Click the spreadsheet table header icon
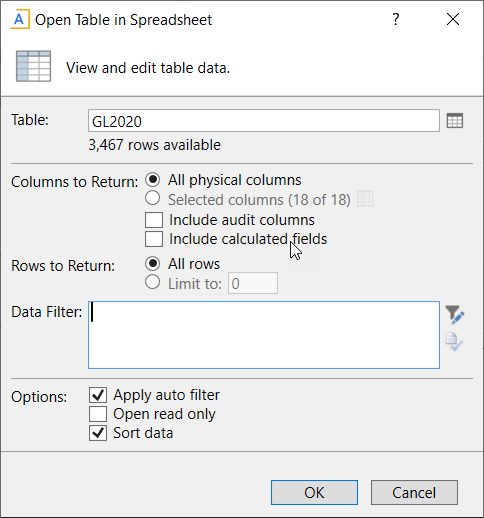 [x=33, y=66]
